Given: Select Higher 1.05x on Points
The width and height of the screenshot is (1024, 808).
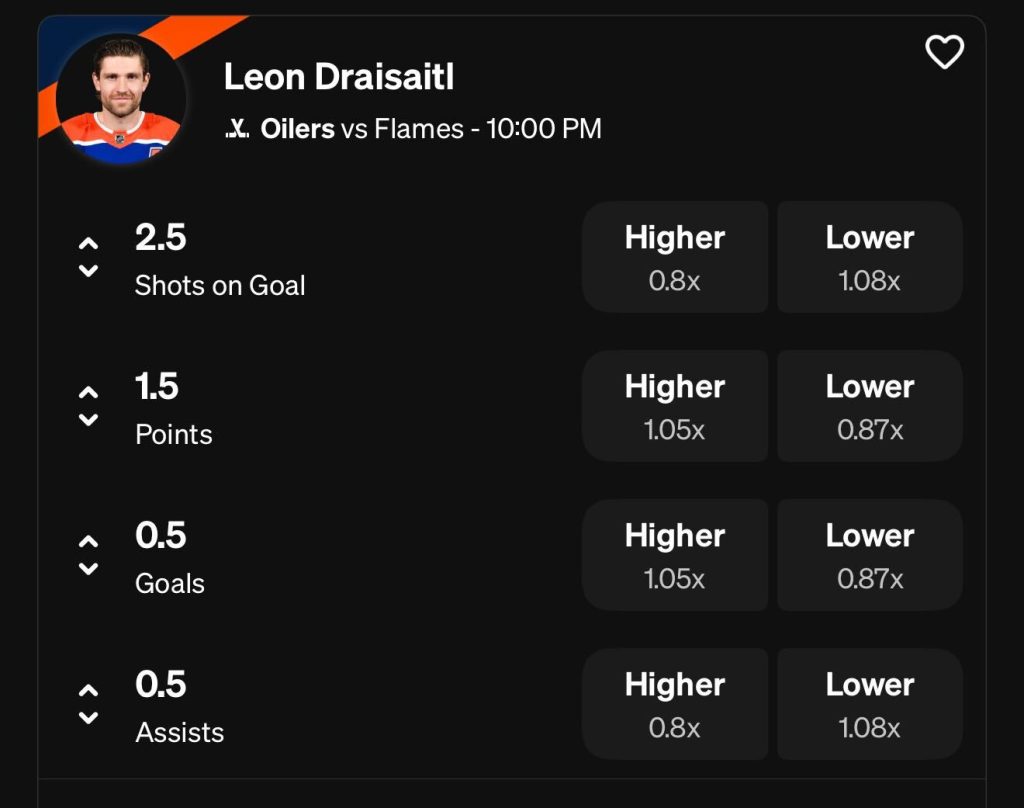Looking at the screenshot, I should click(x=675, y=406).
